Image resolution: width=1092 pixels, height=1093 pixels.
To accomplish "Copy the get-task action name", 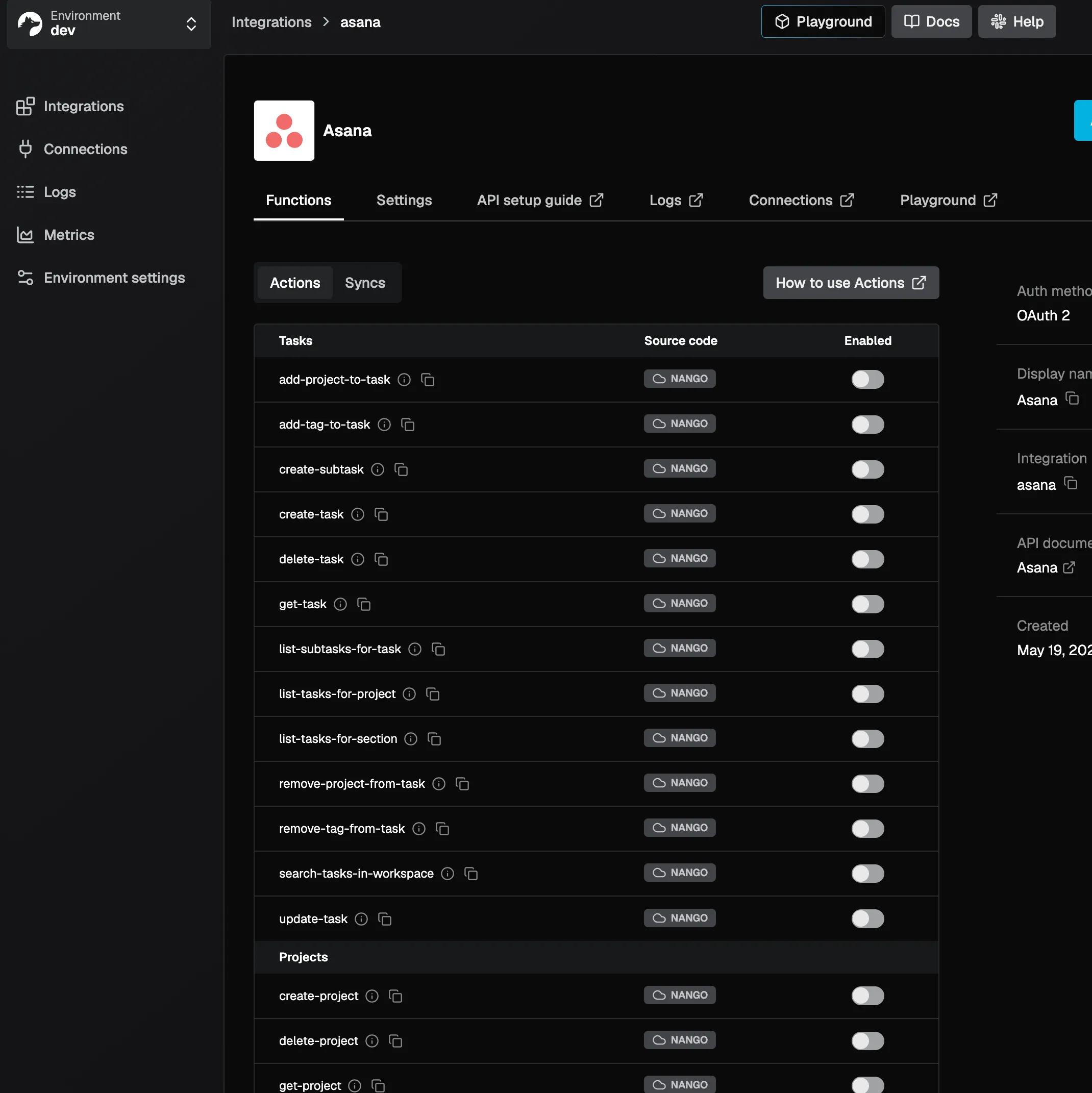I will tap(364, 604).
